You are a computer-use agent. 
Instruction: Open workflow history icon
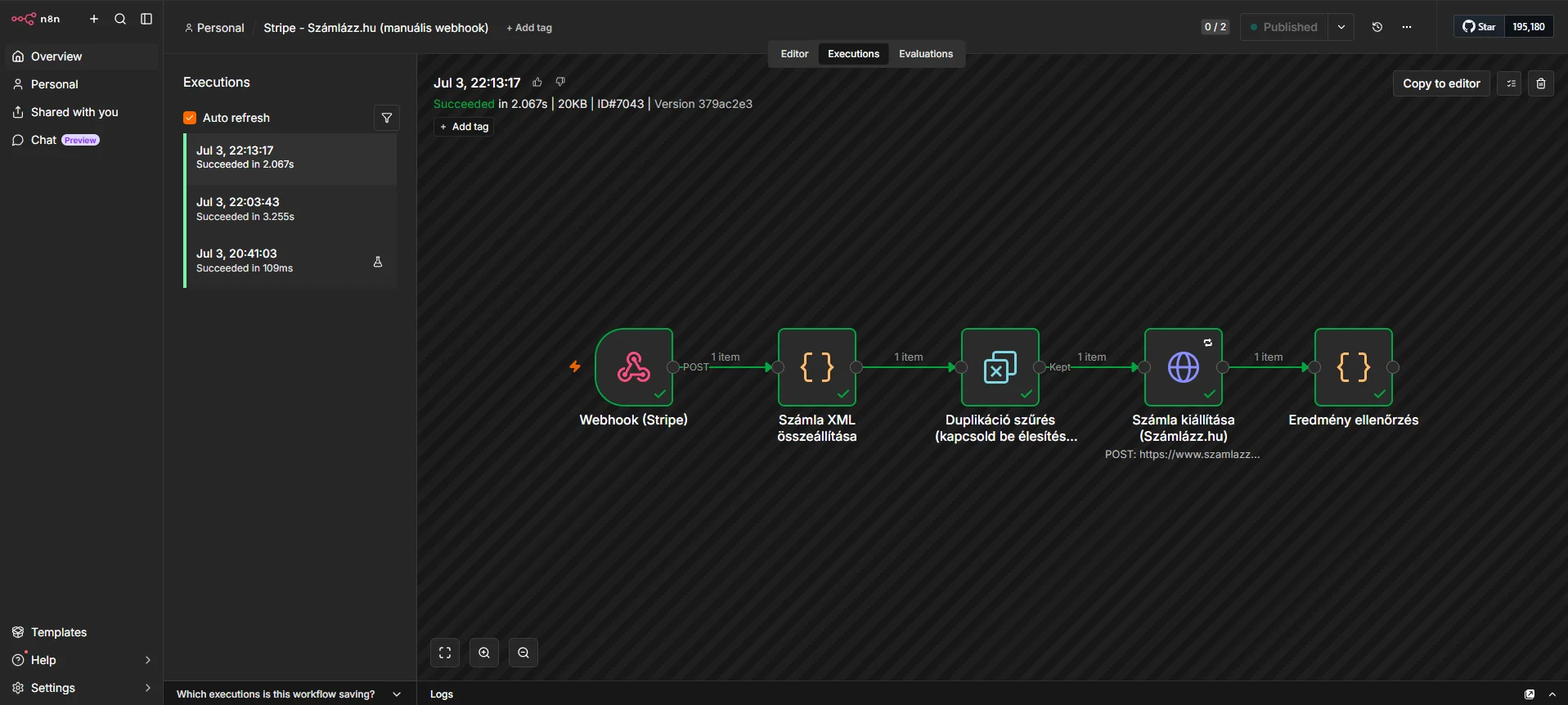tap(1377, 27)
